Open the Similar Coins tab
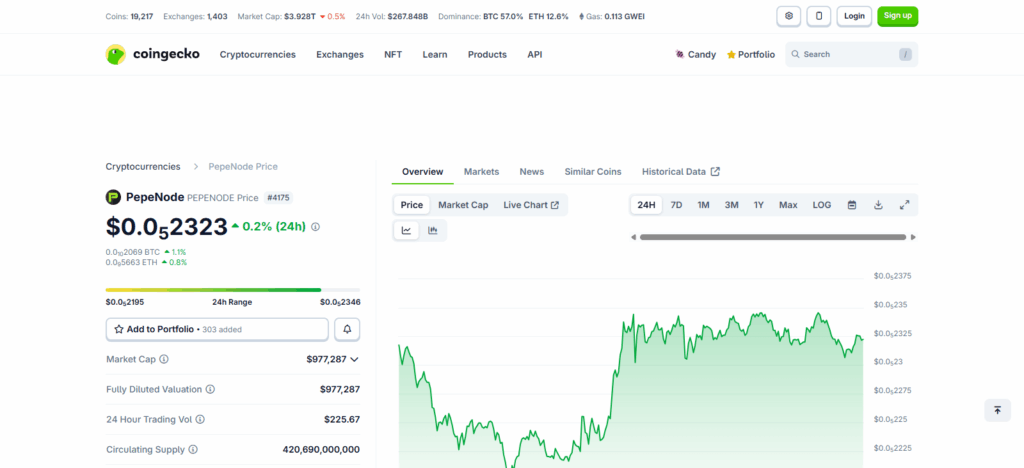This screenshot has width=1024, height=468. click(592, 172)
